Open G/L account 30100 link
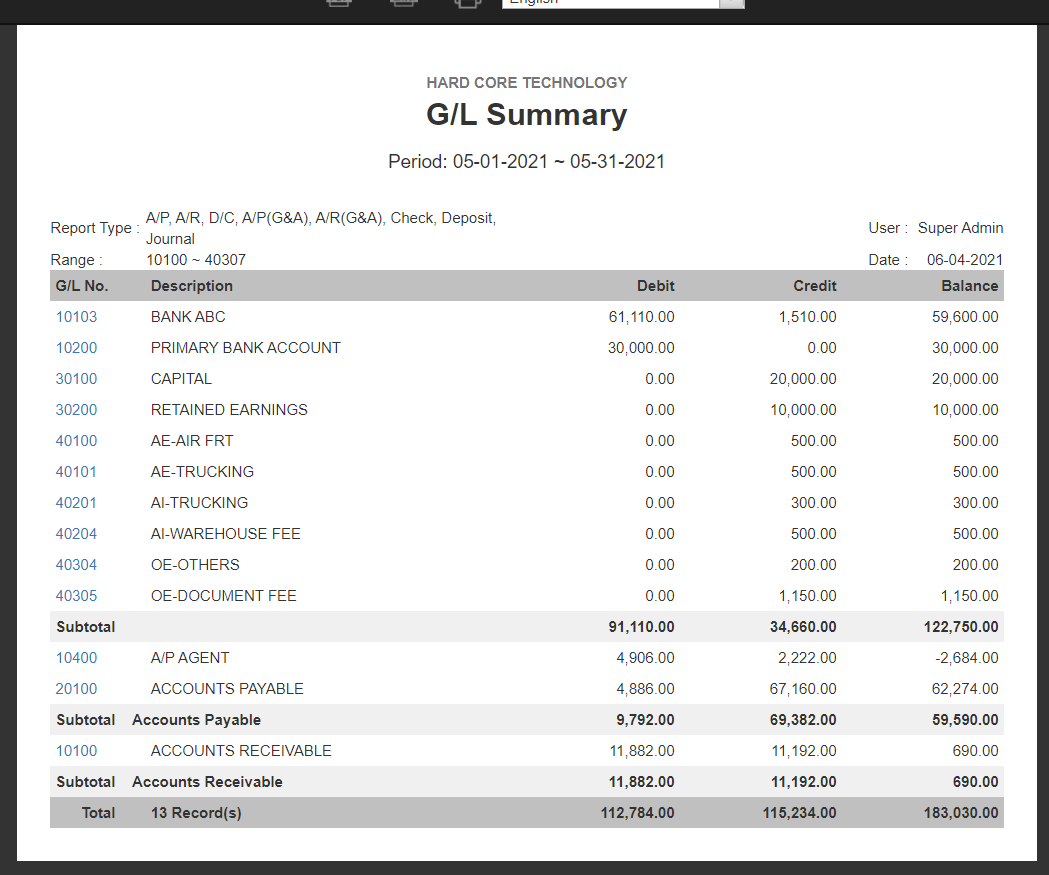 point(76,379)
